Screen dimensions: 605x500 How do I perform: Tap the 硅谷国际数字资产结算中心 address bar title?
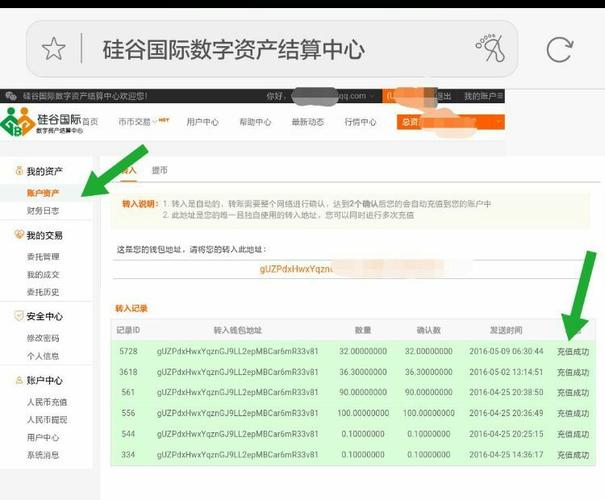point(233,49)
